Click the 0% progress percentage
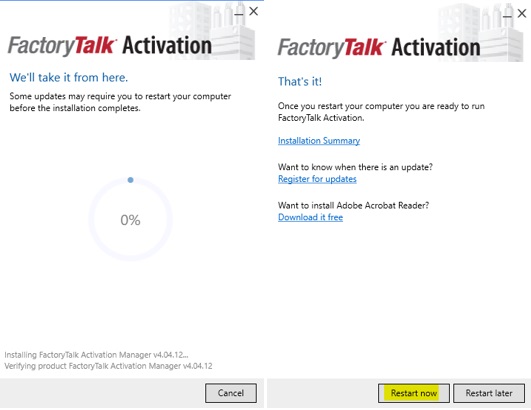The image size is (531, 410). tap(130, 220)
